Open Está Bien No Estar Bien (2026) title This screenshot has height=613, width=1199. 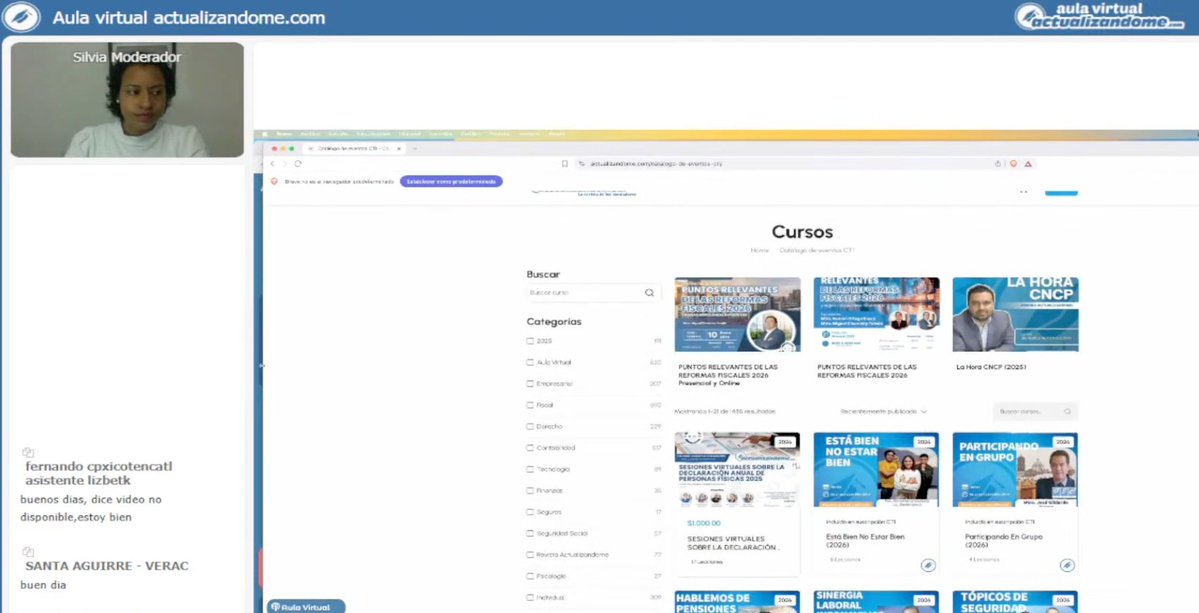point(866,540)
